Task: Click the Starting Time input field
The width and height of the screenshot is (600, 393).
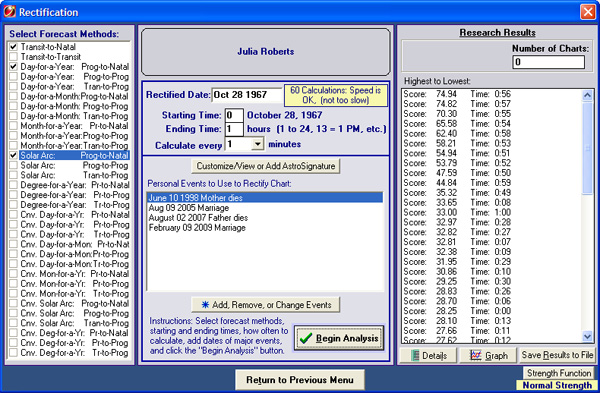Action: (234, 115)
